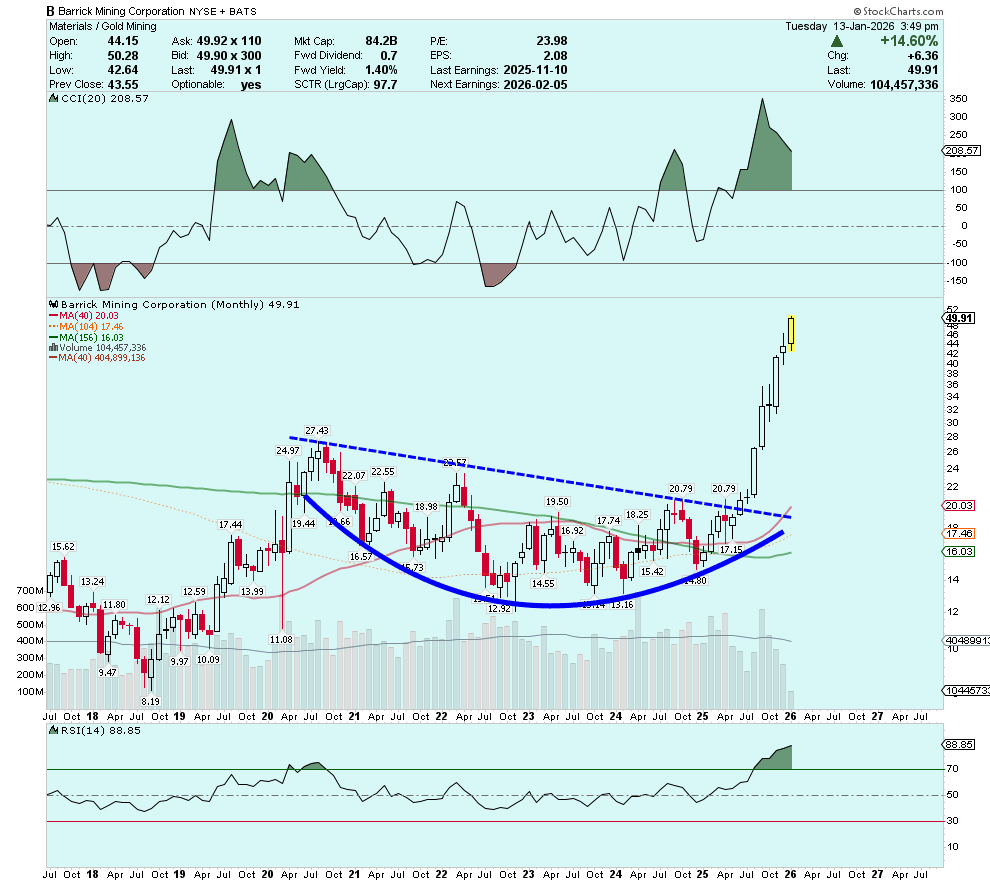Click the RSI(14) 88.85 indicator label
990x883 pixels.
101,730
